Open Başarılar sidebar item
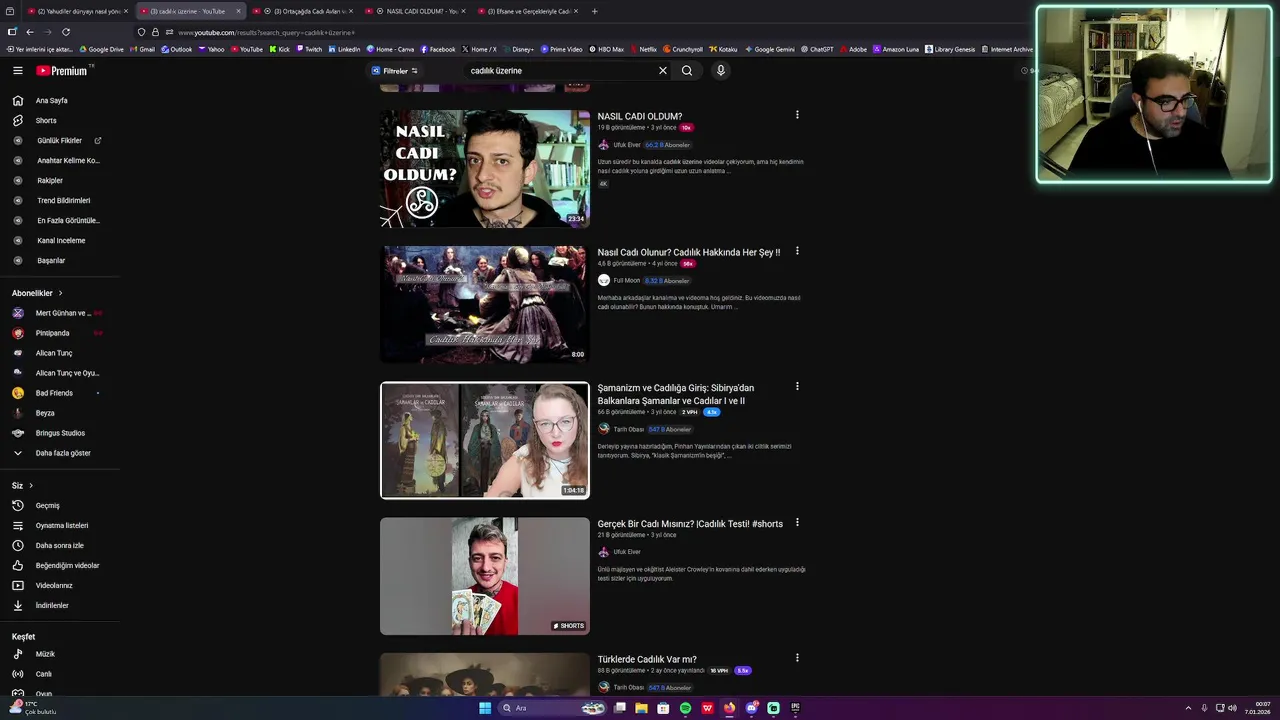 (x=50, y=261)
